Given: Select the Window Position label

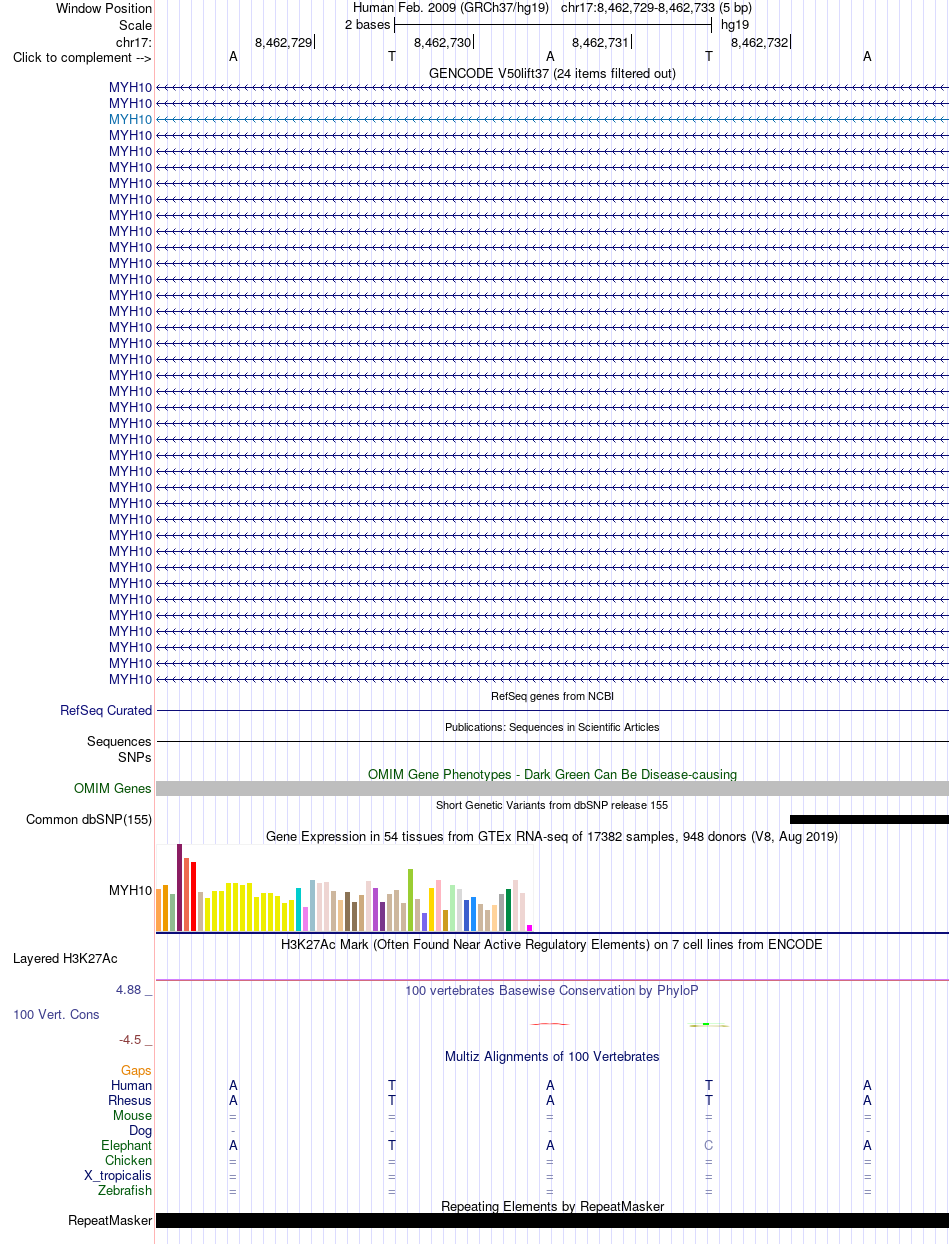Looking at the screenshot, I should coord(104,9).
